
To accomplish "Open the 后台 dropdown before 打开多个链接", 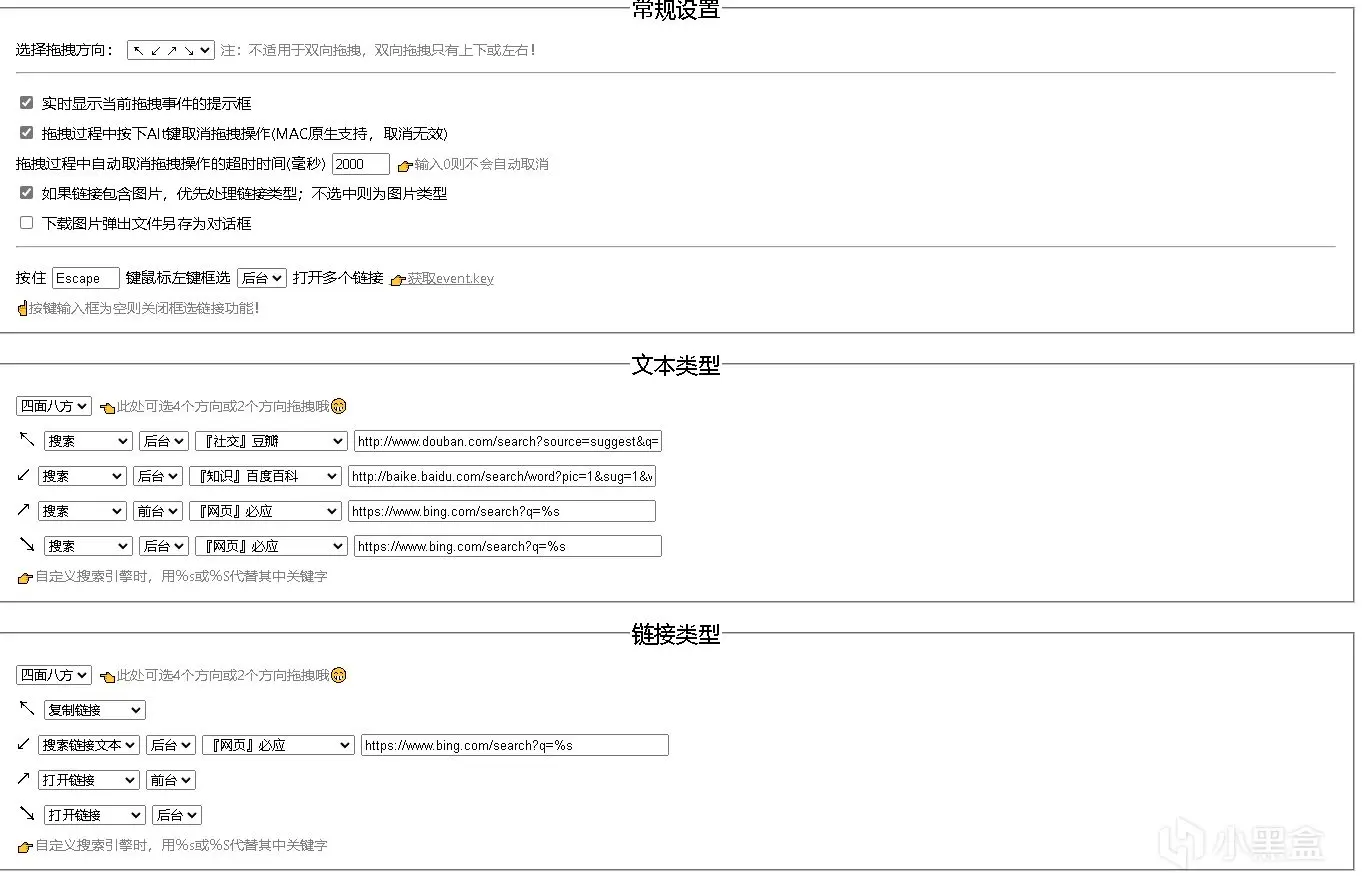I will 262,278.
